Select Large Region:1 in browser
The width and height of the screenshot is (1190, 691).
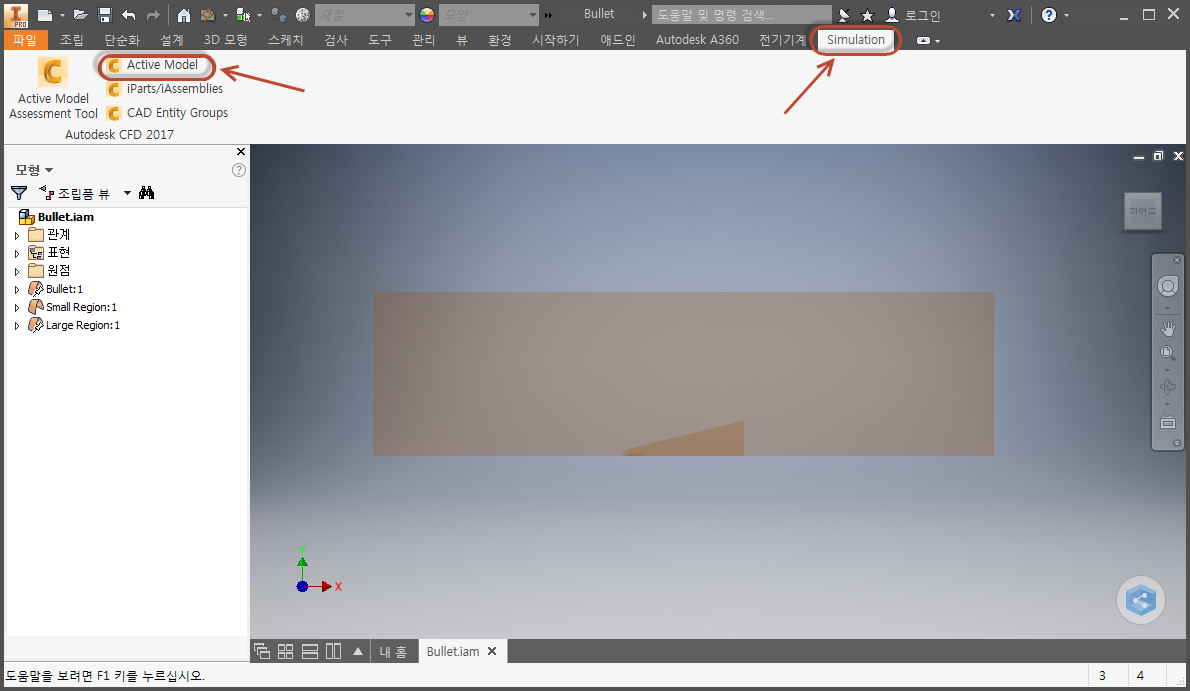coord(74,326)
